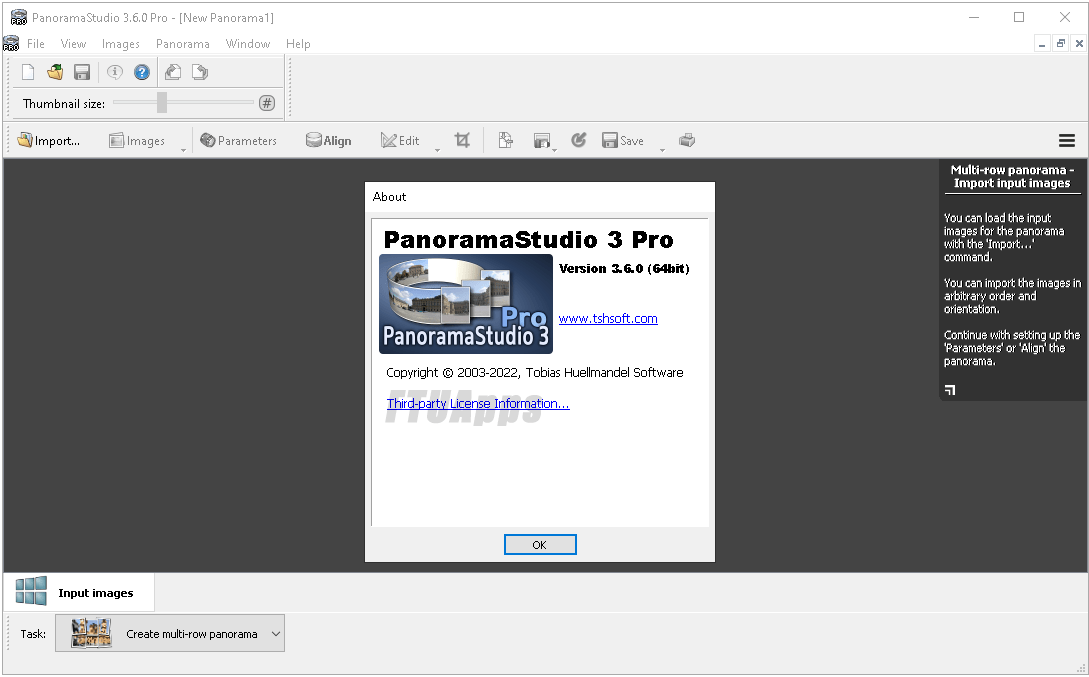Image resolution: width=1089 pixels, height=677 pixels.
Task: Click the PRO app icon left of File
Action: coord(11,44)
